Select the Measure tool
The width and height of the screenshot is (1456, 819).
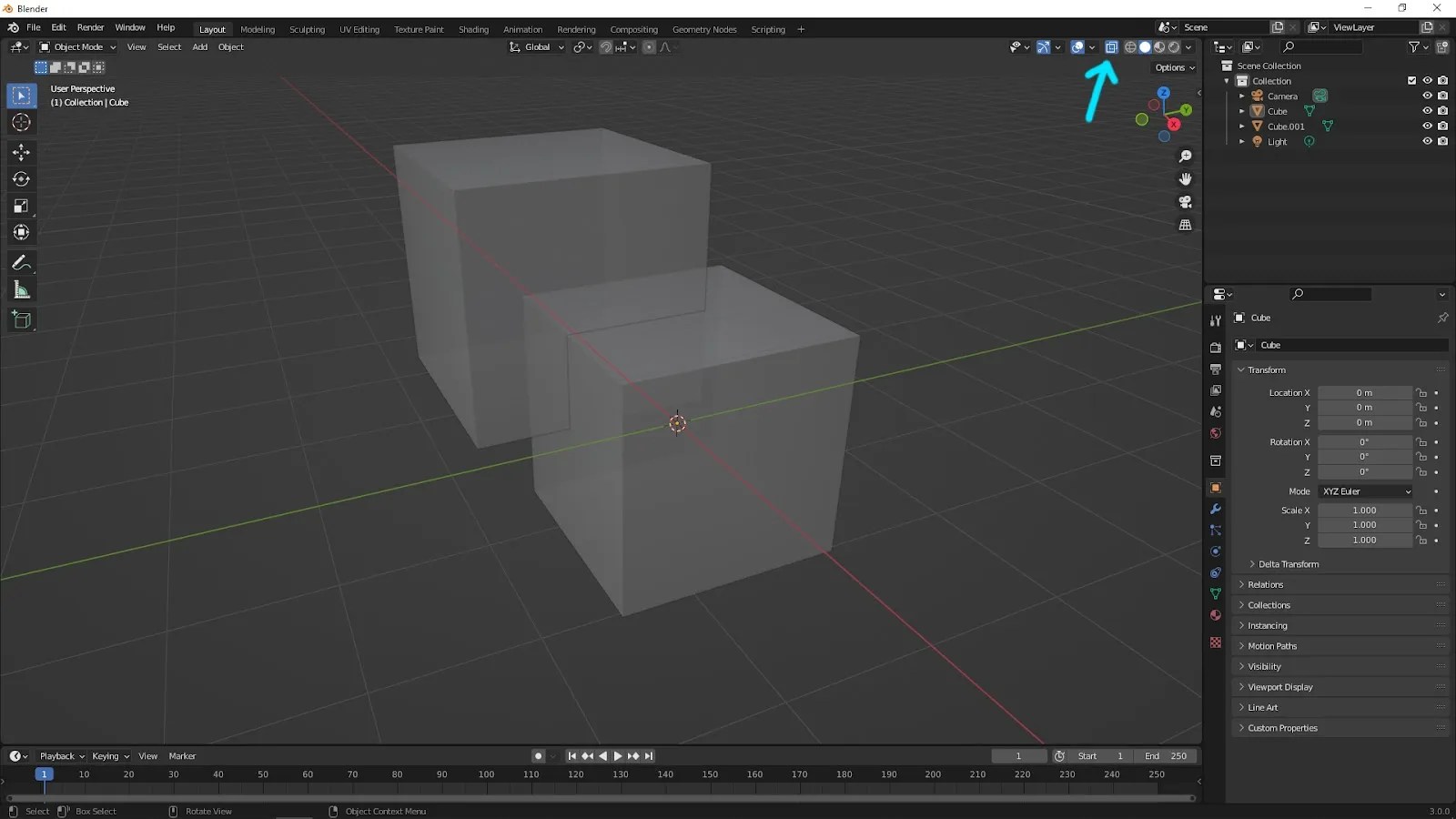point(21,289)
